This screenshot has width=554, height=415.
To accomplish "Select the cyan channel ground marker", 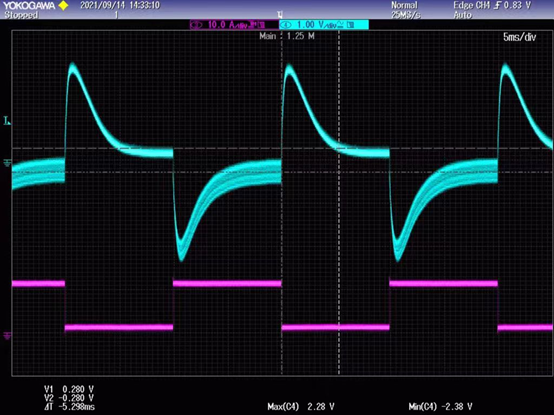I will click(7, 163).
